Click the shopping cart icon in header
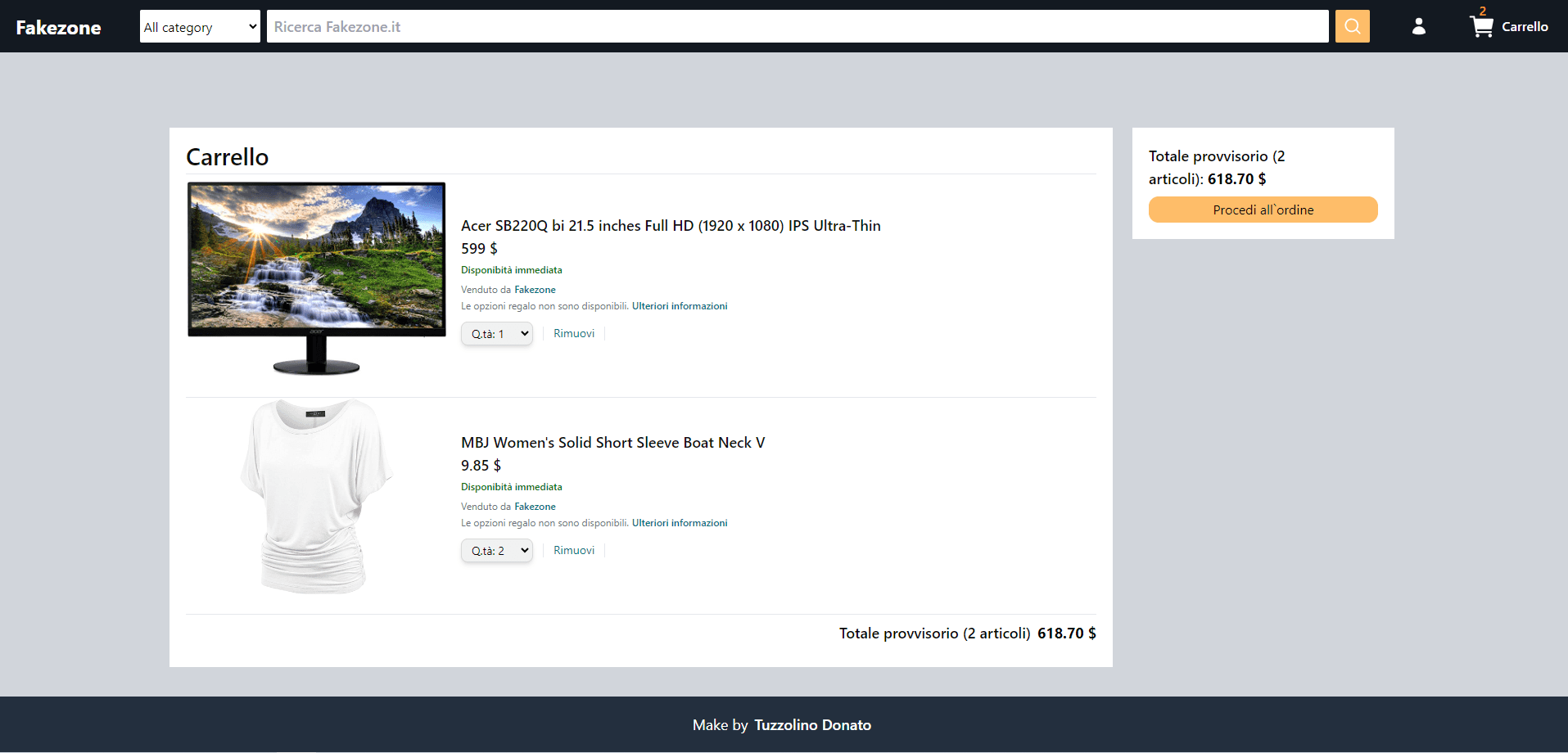1568x753 pixels. pyautogui.click(x=1481, y=27)
